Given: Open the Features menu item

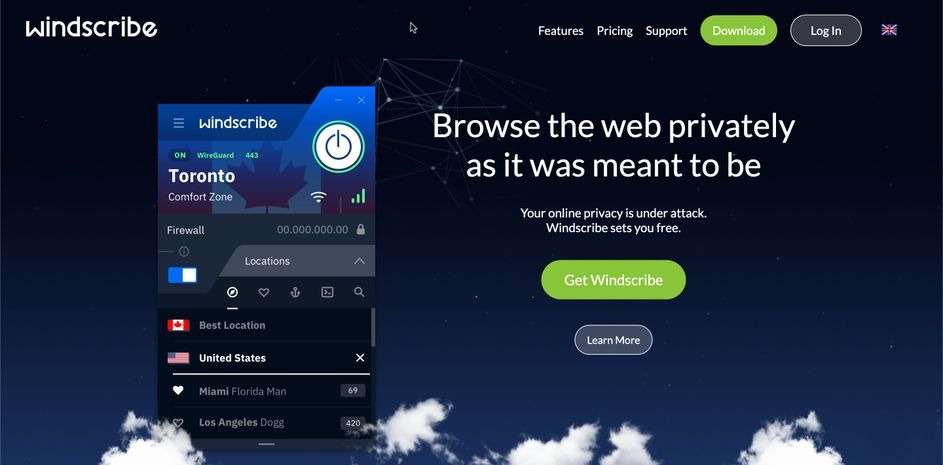Looking at the screenshot, I should pos(561,31).
